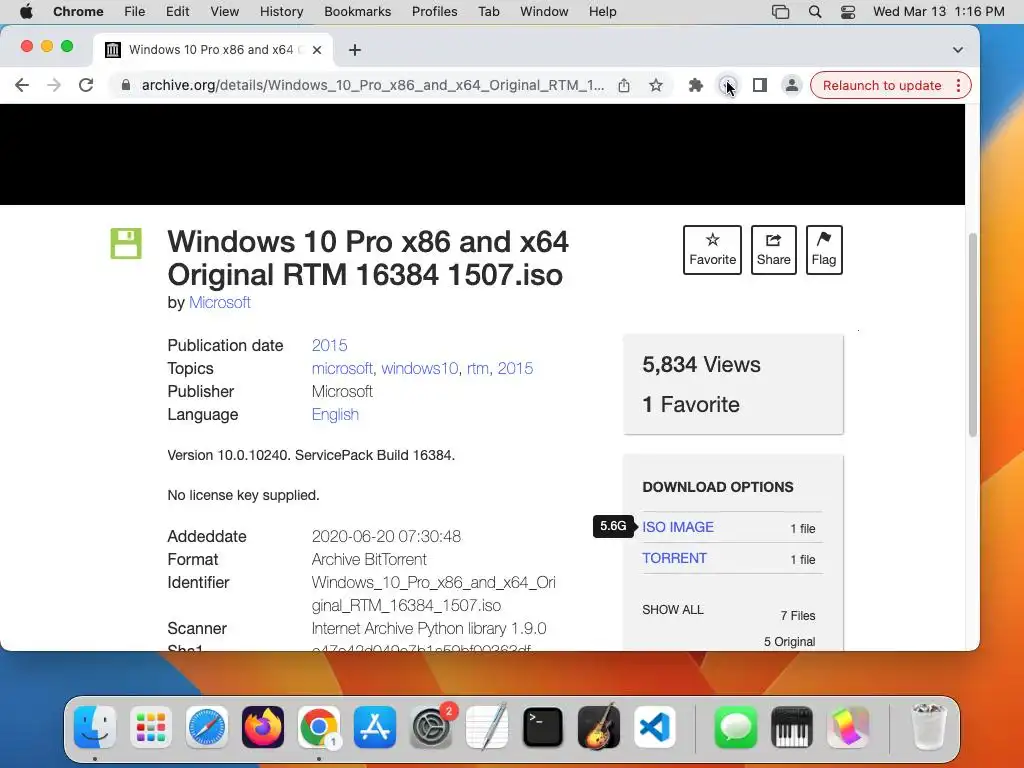Open the rainbow-colored app icon in the dock
This screenshot has width=1024, height=768.
[x=848, y=727]
